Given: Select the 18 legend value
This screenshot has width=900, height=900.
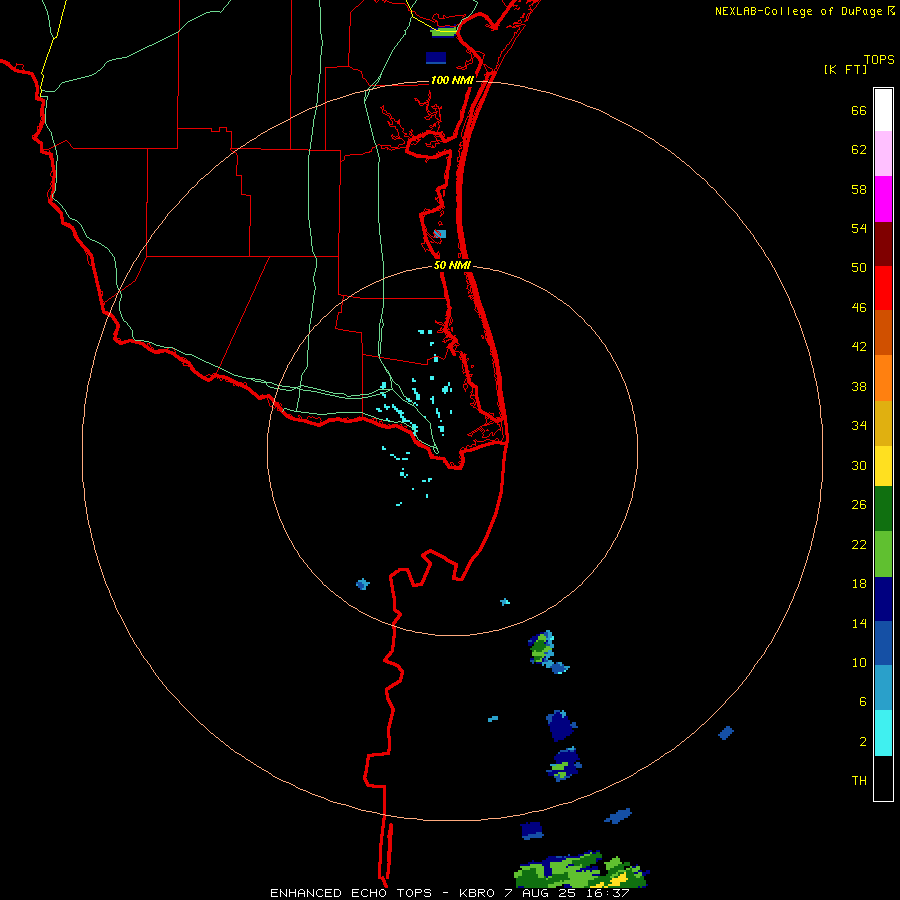Looking at the screenshot, I should point(859,584).
